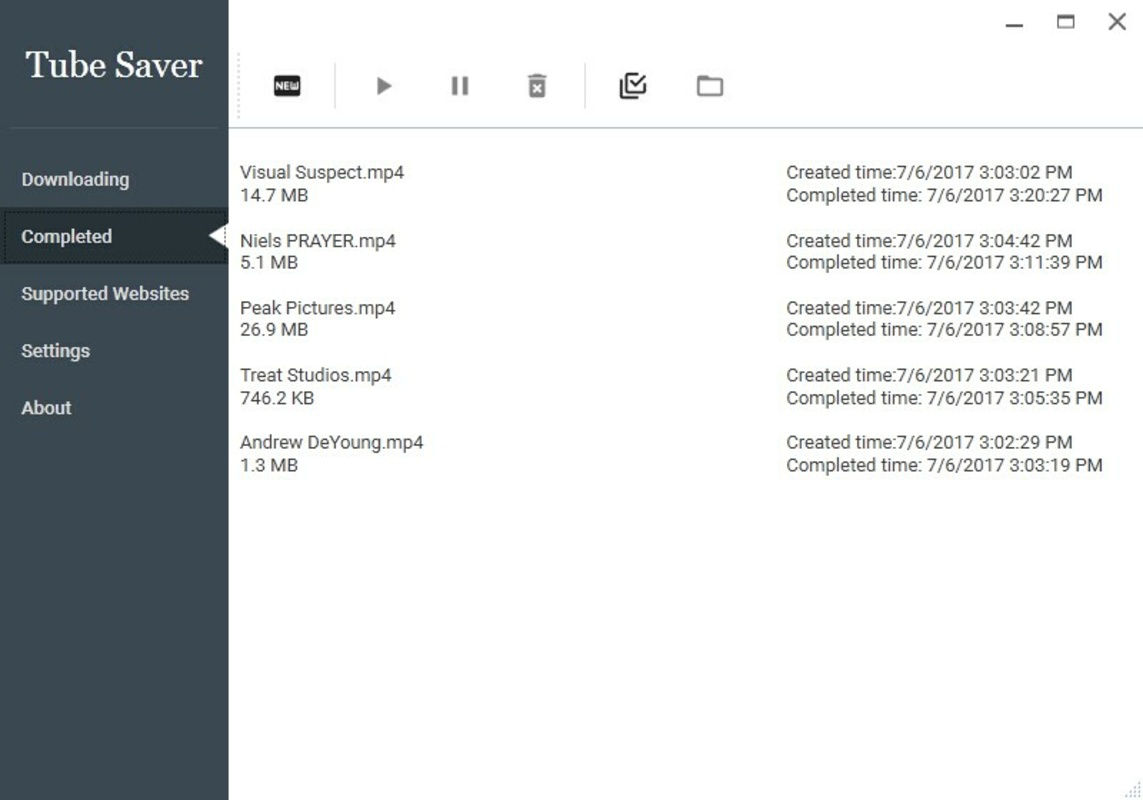The width and height of the screenshot is (1143, 800).
Task: Click Created time 3:03:02 PM
Action: 929,173
